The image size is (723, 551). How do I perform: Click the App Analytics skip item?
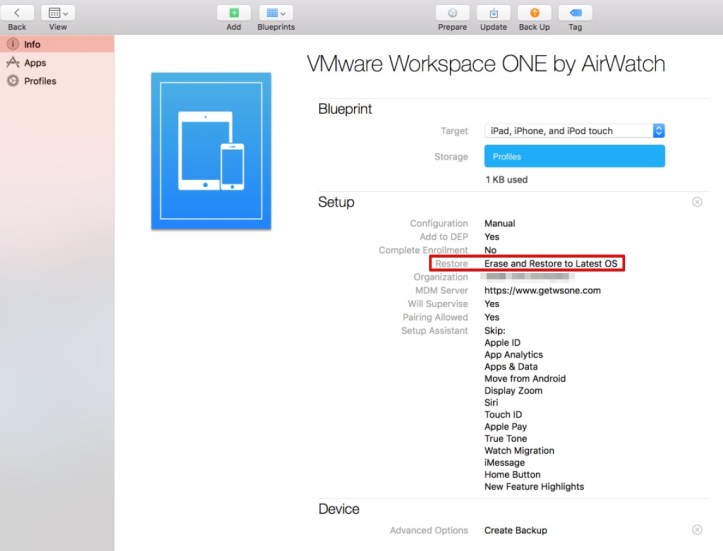click(x=513, y=355)
